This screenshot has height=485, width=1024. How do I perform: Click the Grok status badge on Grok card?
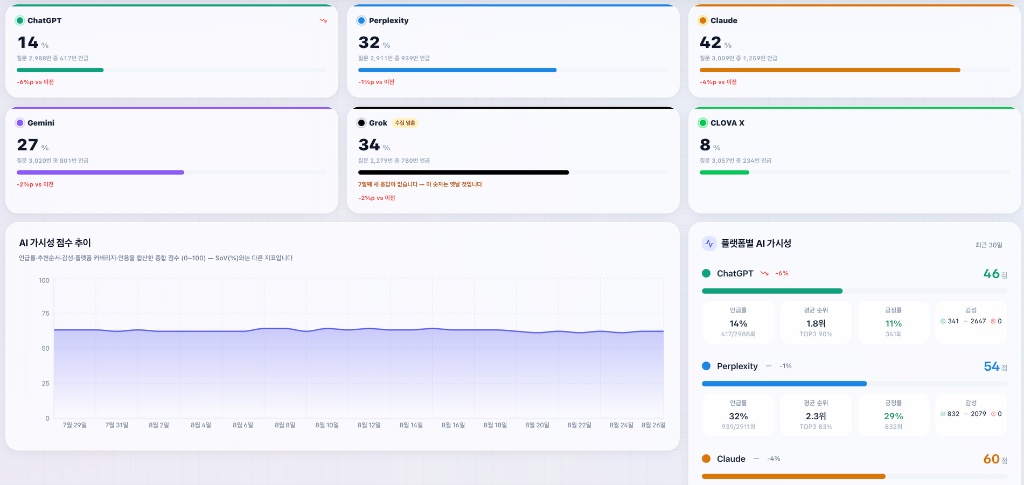[405, 123]
